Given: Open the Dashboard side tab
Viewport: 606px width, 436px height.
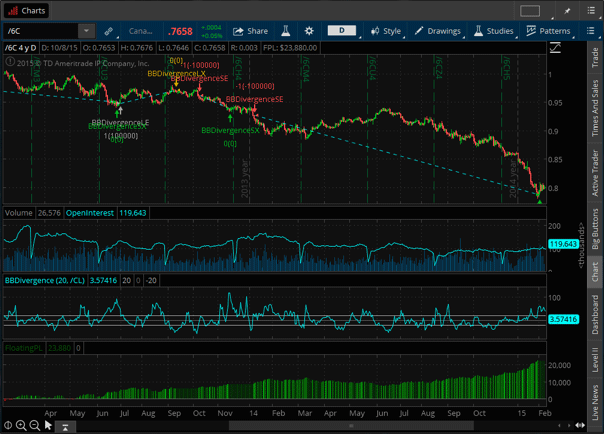Looking at the screenshot, I should point(596,314).
